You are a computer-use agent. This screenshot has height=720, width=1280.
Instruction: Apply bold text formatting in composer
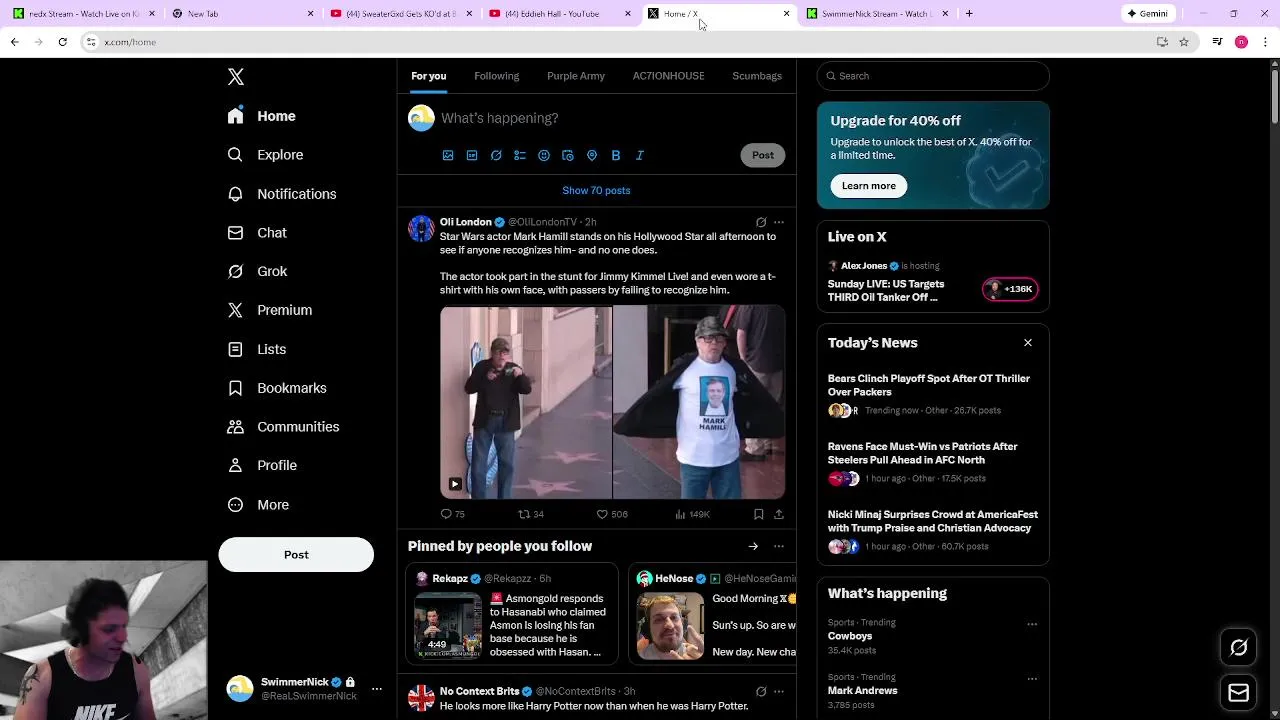(x=616, y=155)
